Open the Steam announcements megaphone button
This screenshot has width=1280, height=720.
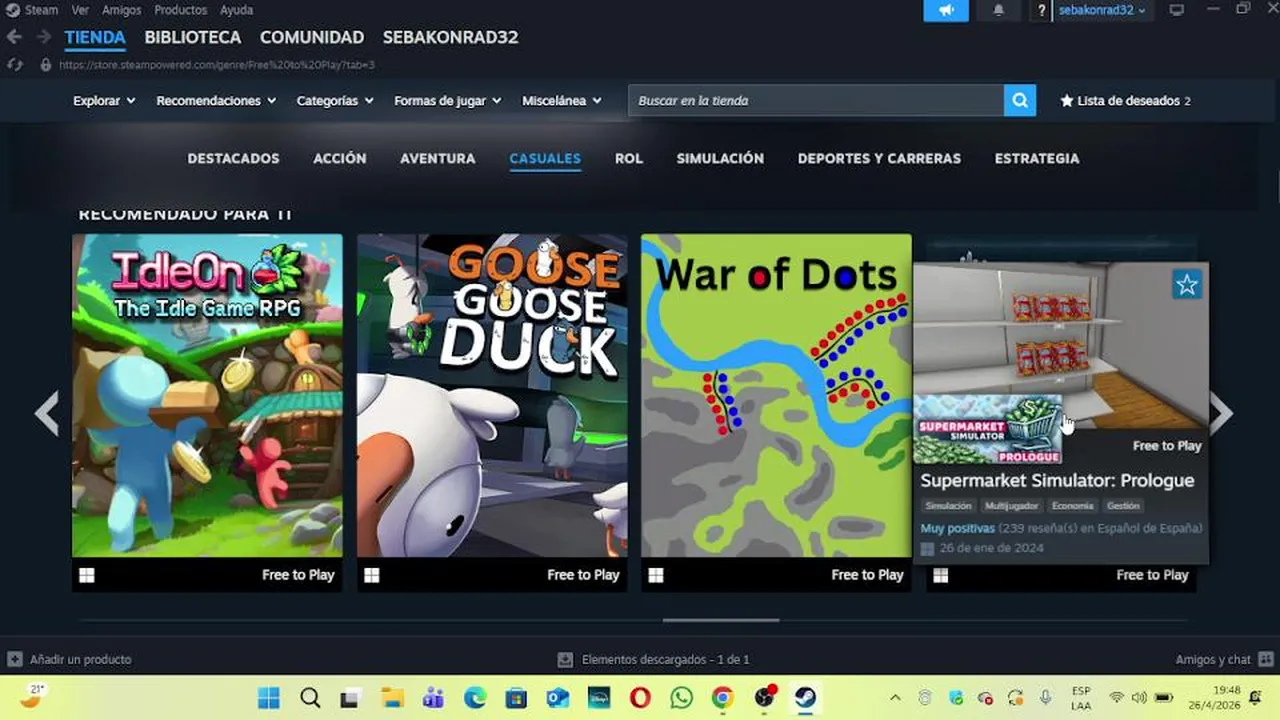coord(945,10)
